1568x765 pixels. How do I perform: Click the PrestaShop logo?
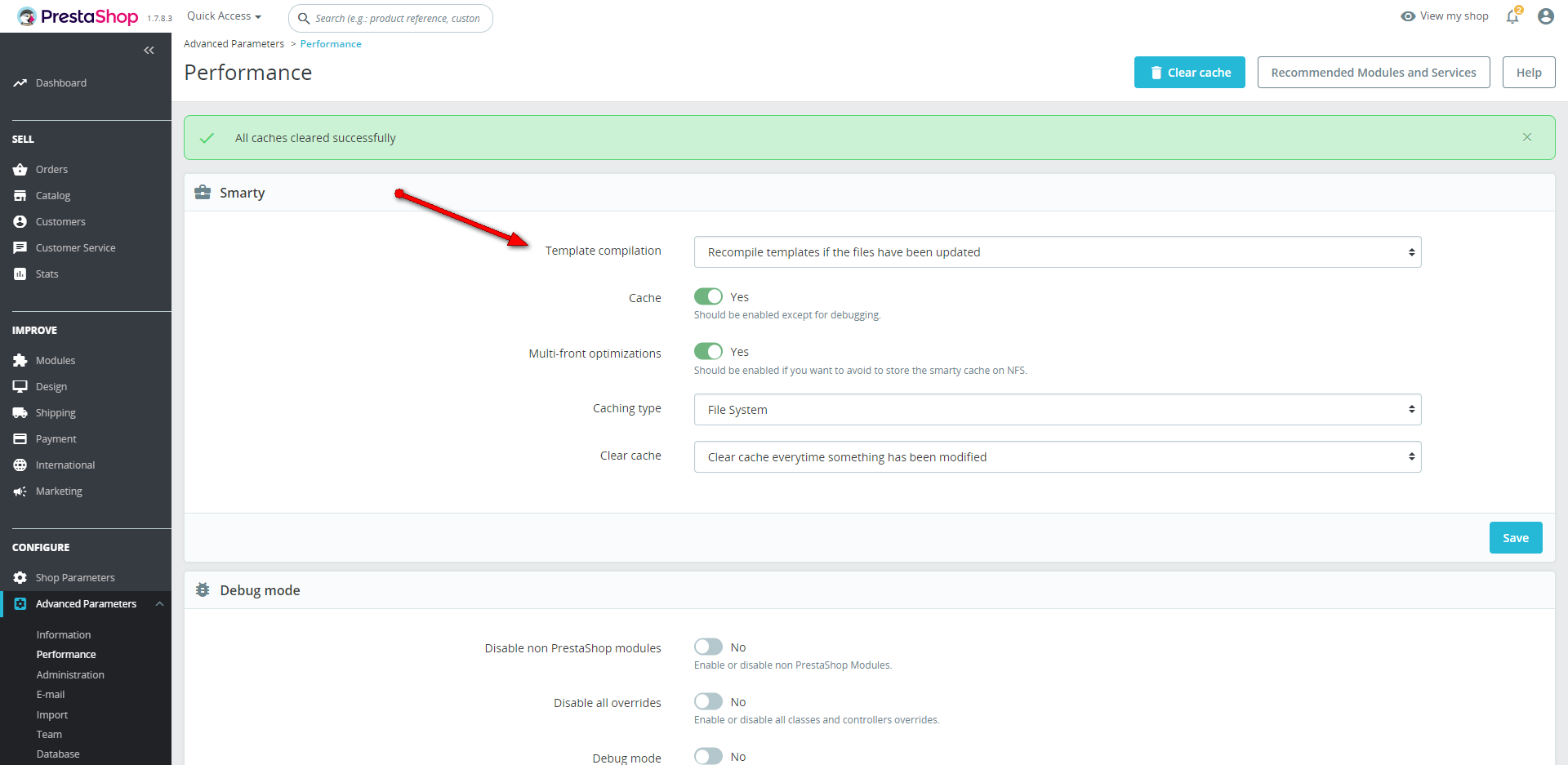pos(78,16)
